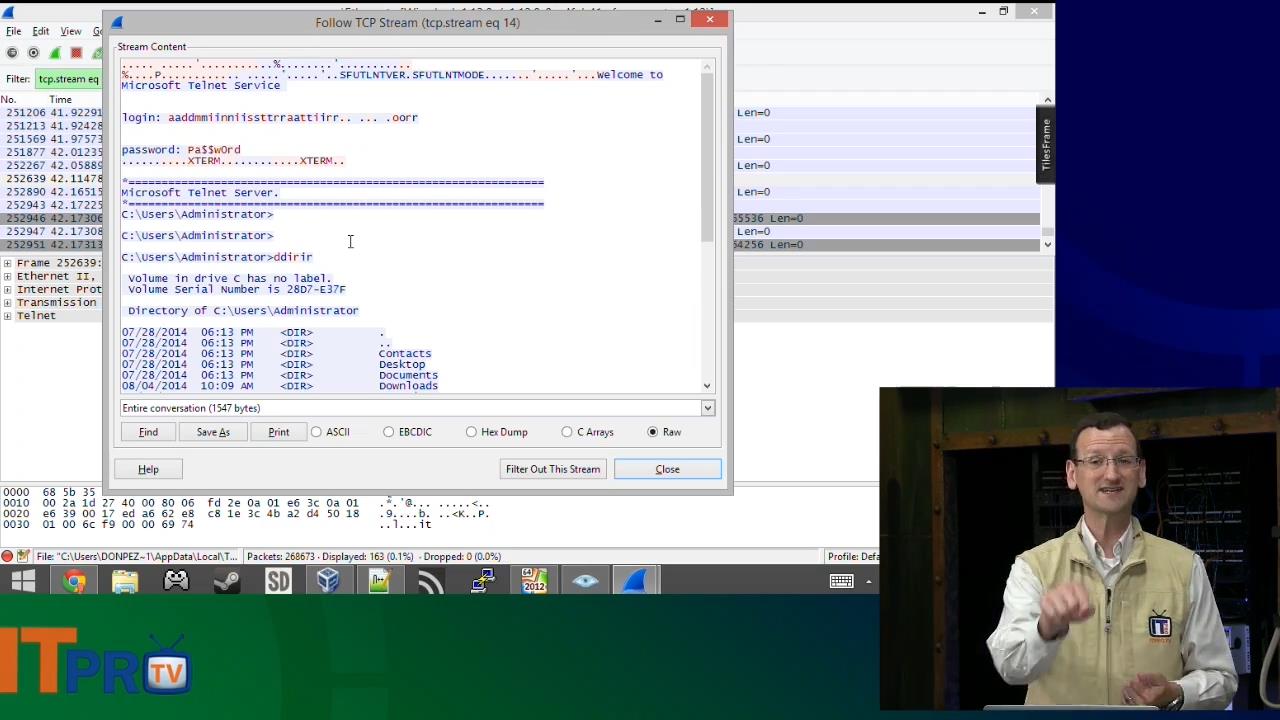Viewport: 1280px width, 720px height.
Task: Select packet row 251877
Action: coord(52,152)
